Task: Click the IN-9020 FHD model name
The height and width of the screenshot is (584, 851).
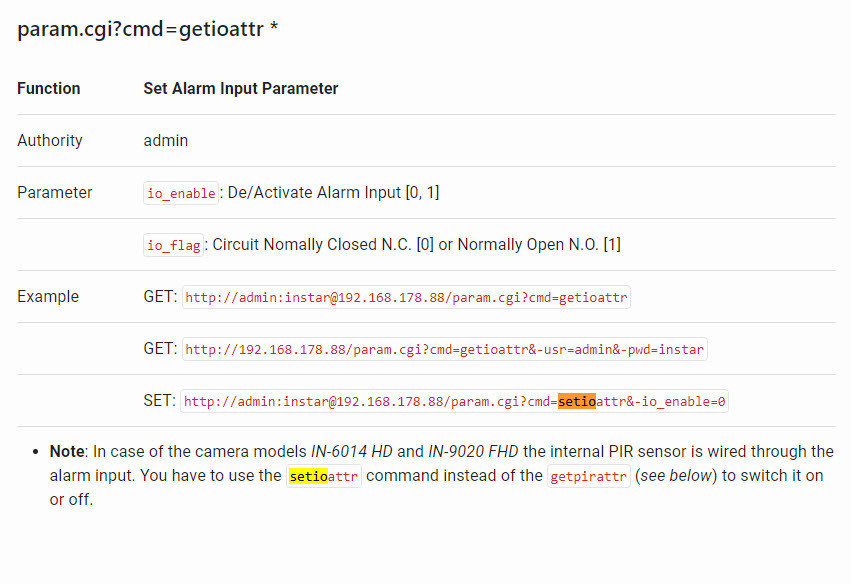Action: pos(473,452)
